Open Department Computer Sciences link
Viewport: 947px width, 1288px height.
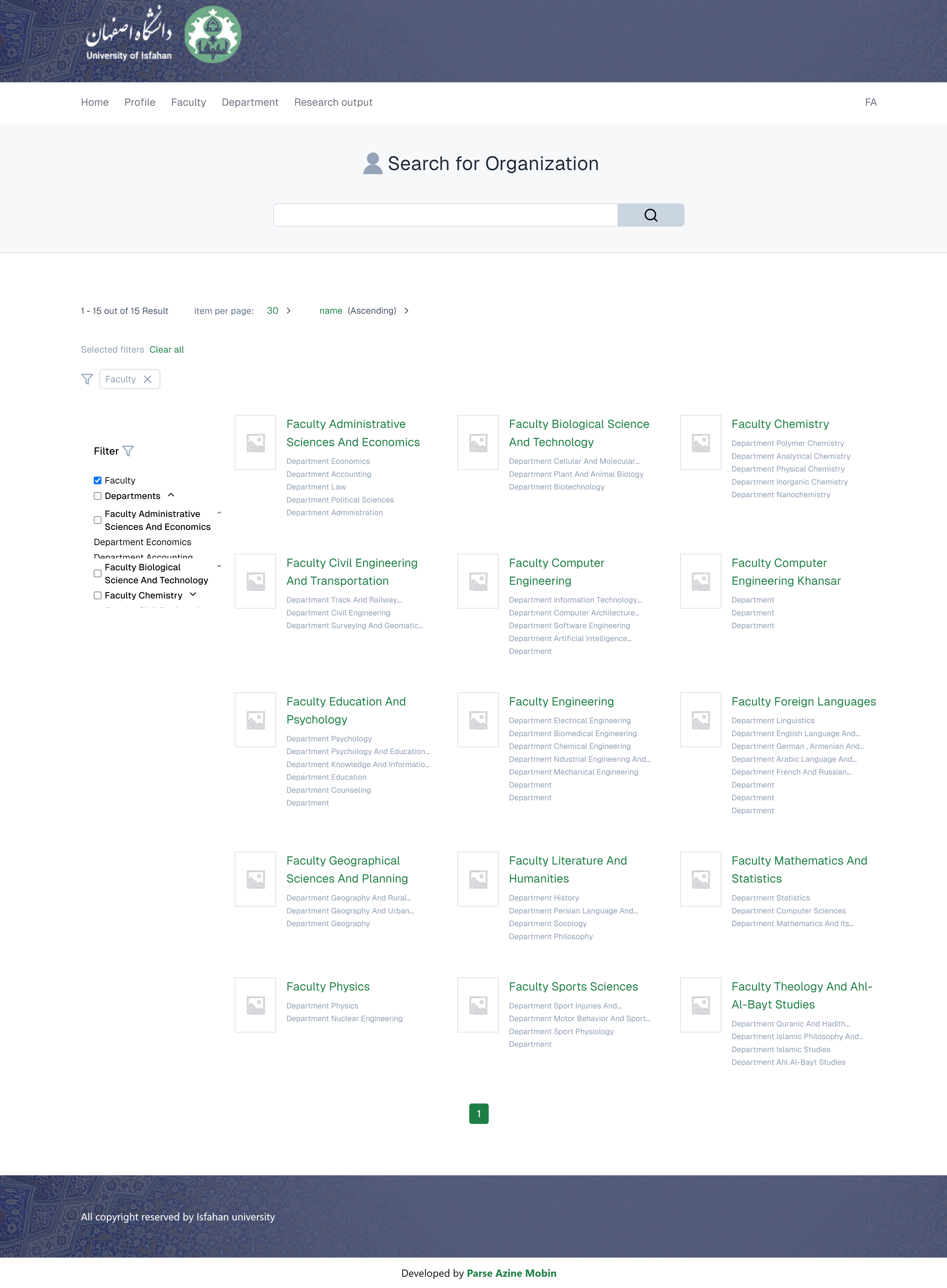coord(788,911)
